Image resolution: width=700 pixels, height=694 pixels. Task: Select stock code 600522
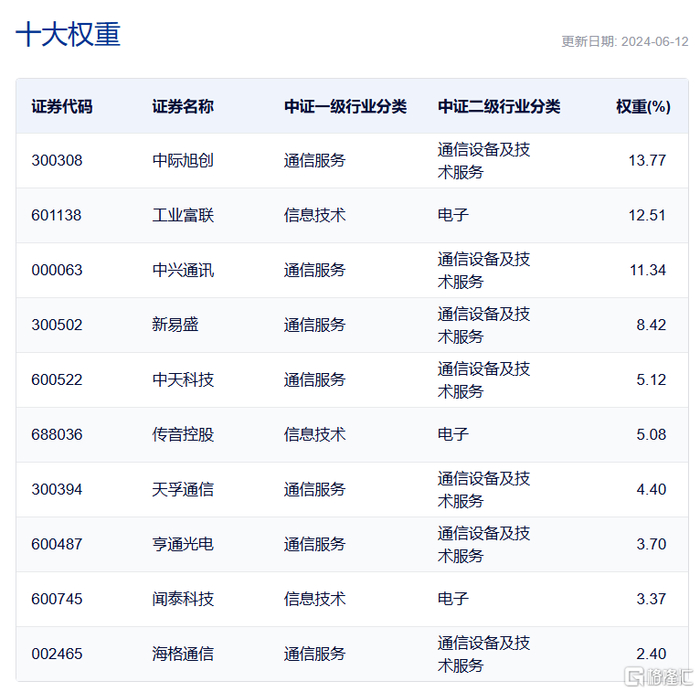57,380
